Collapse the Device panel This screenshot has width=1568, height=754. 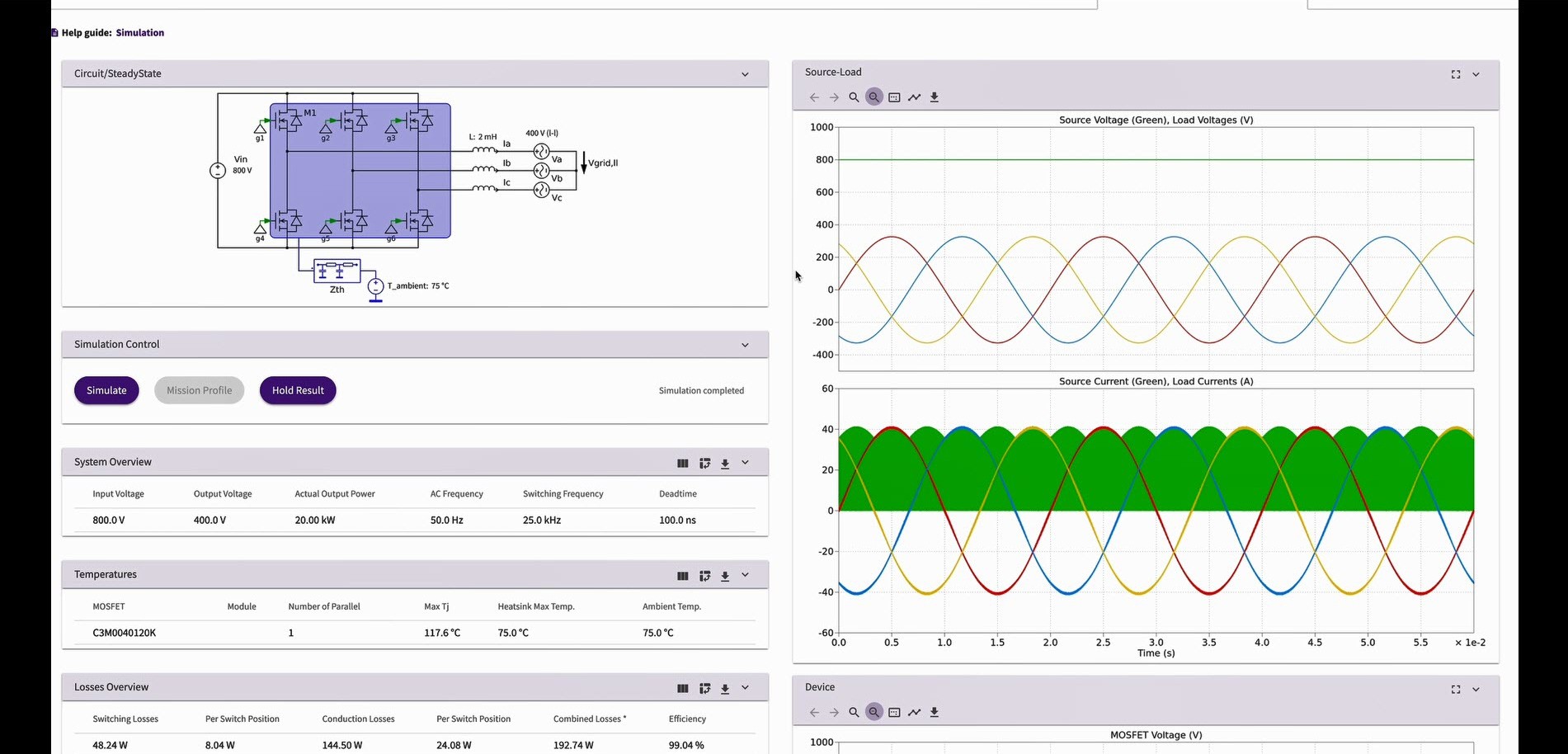tap(1476, 689)
